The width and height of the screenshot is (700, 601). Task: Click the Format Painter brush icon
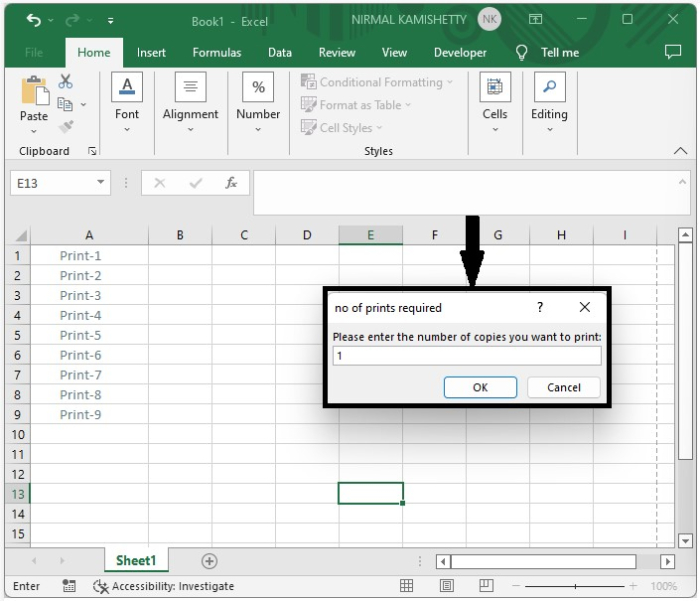[66, 126]
